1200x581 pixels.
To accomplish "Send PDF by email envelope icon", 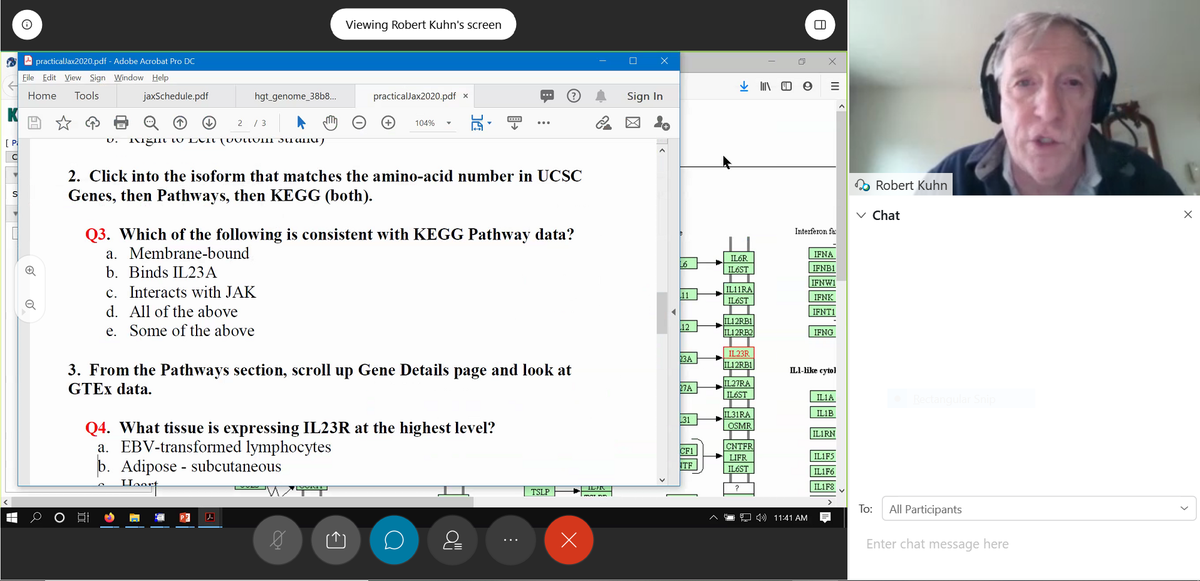I will pos(632,123).
